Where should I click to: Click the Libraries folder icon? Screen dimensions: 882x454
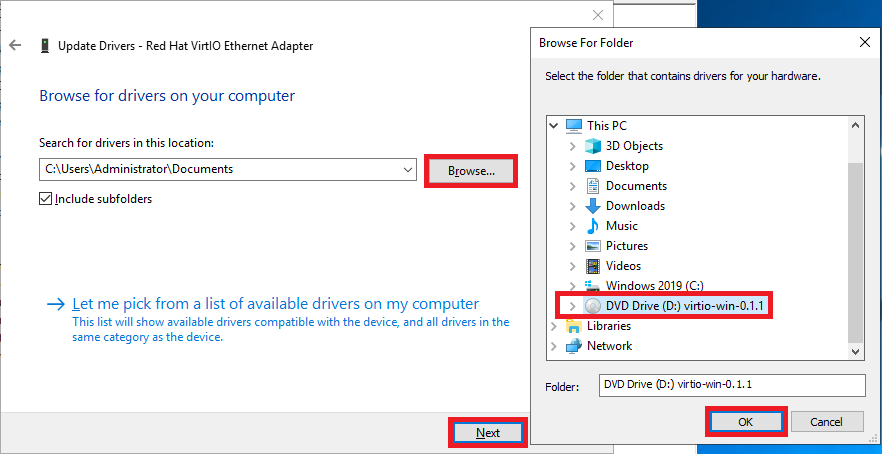[x=573, y=326]
